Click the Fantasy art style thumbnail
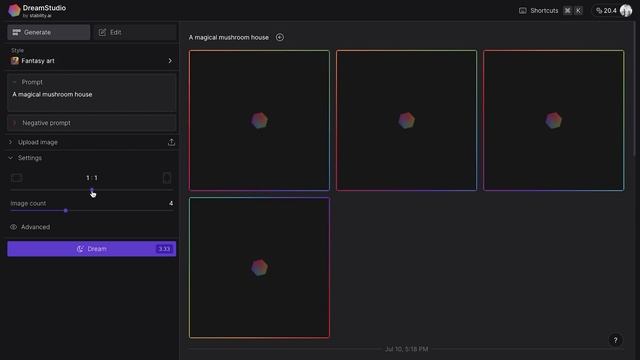 tap(15, 61)
